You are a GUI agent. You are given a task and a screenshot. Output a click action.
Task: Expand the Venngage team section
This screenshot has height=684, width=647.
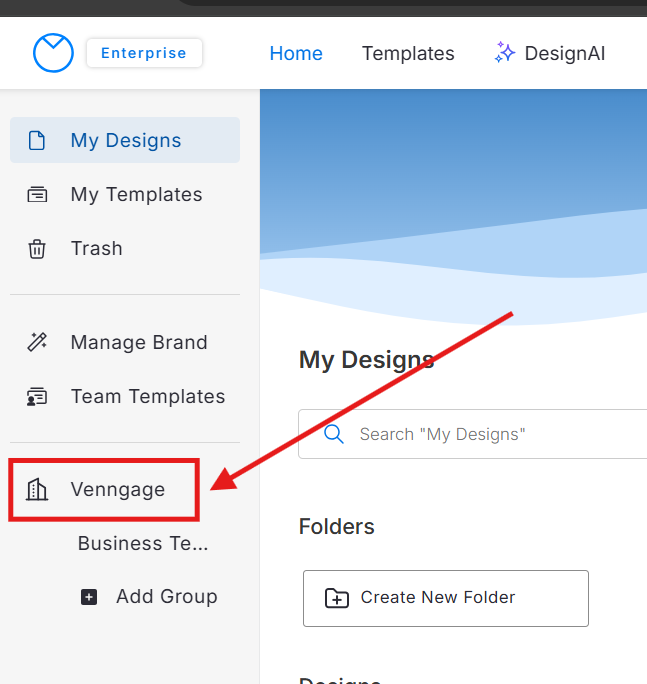pos(117,489)
